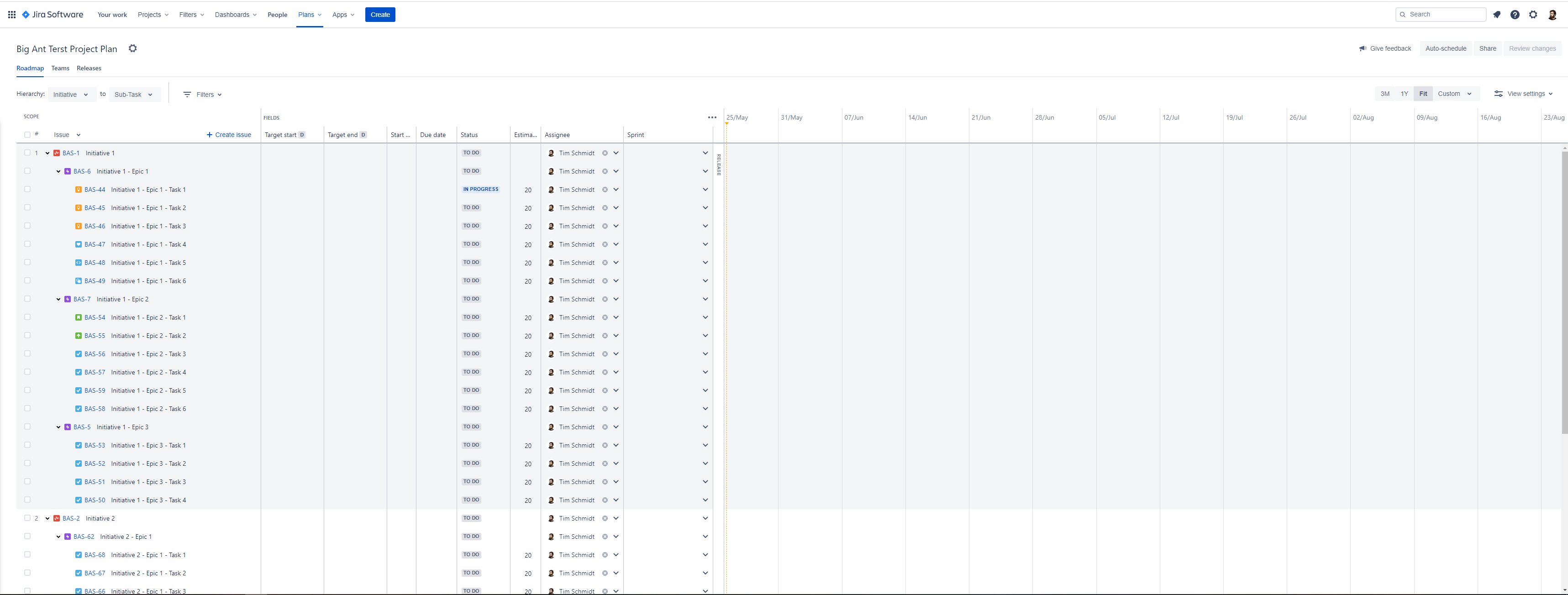The image size is (1568, 595).
Task: Clear the assignee on the BAS-45 row
Action: 605,208
